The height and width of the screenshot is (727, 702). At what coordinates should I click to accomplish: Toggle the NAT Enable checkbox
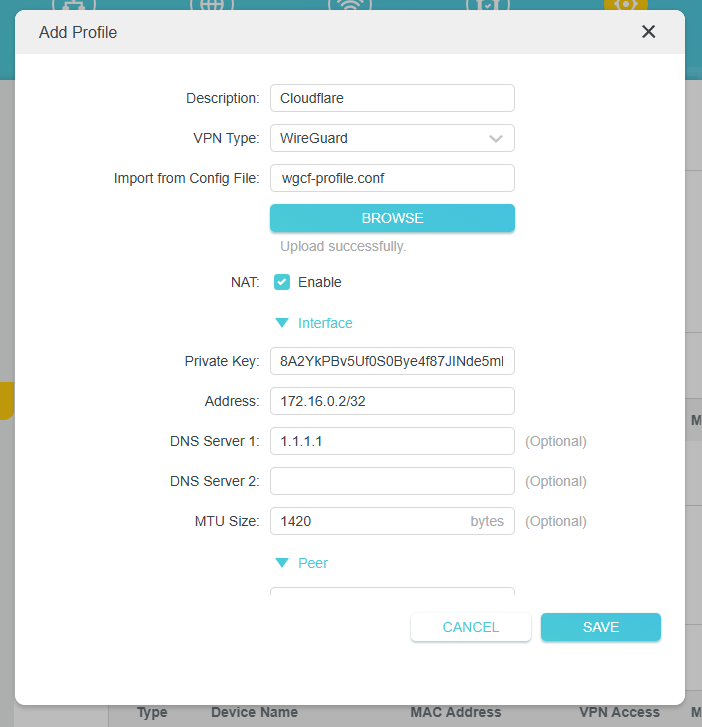[x=282, y=282]
